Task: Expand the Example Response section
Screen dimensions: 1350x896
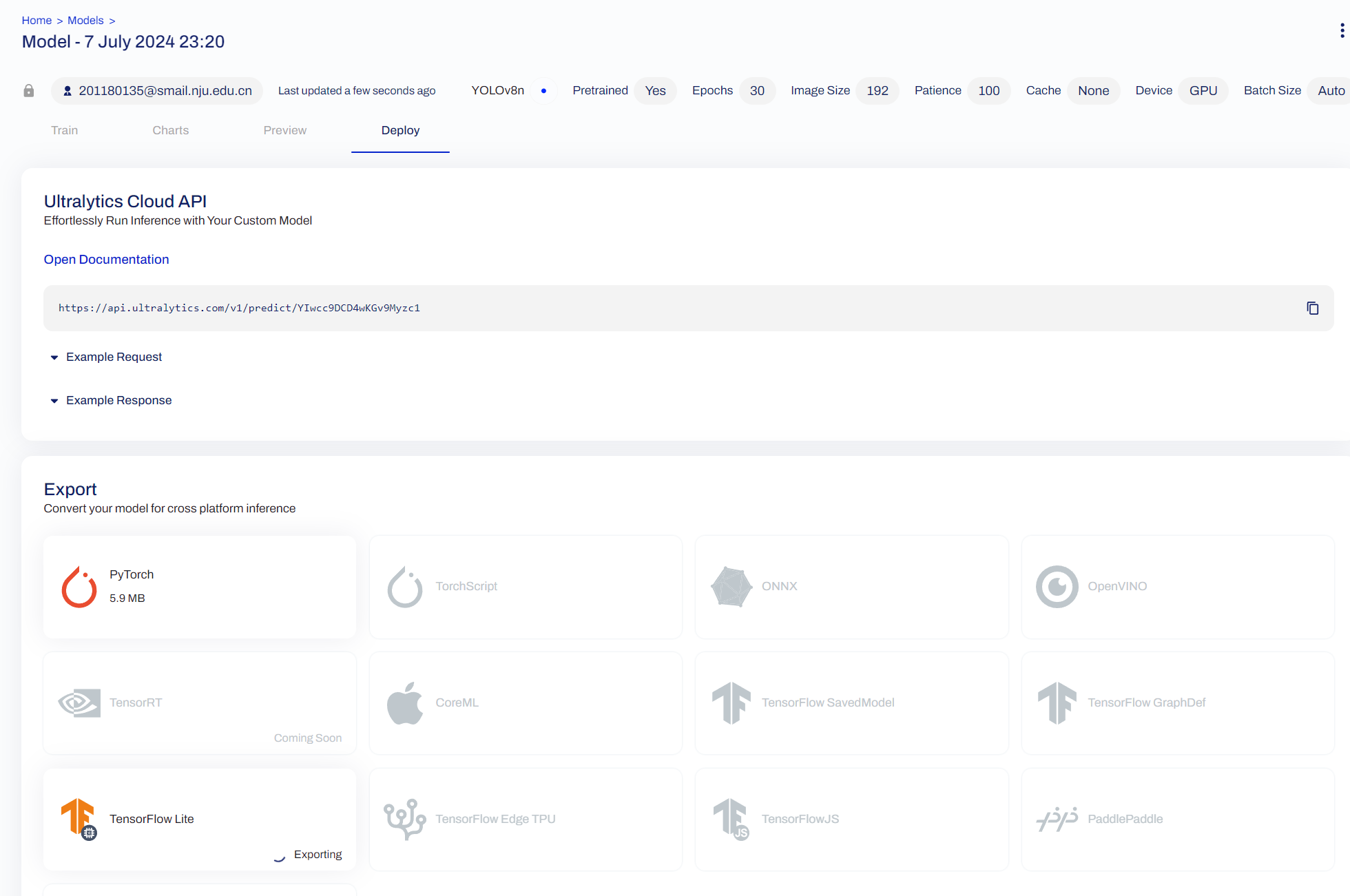Action: [x=118, y=400]
